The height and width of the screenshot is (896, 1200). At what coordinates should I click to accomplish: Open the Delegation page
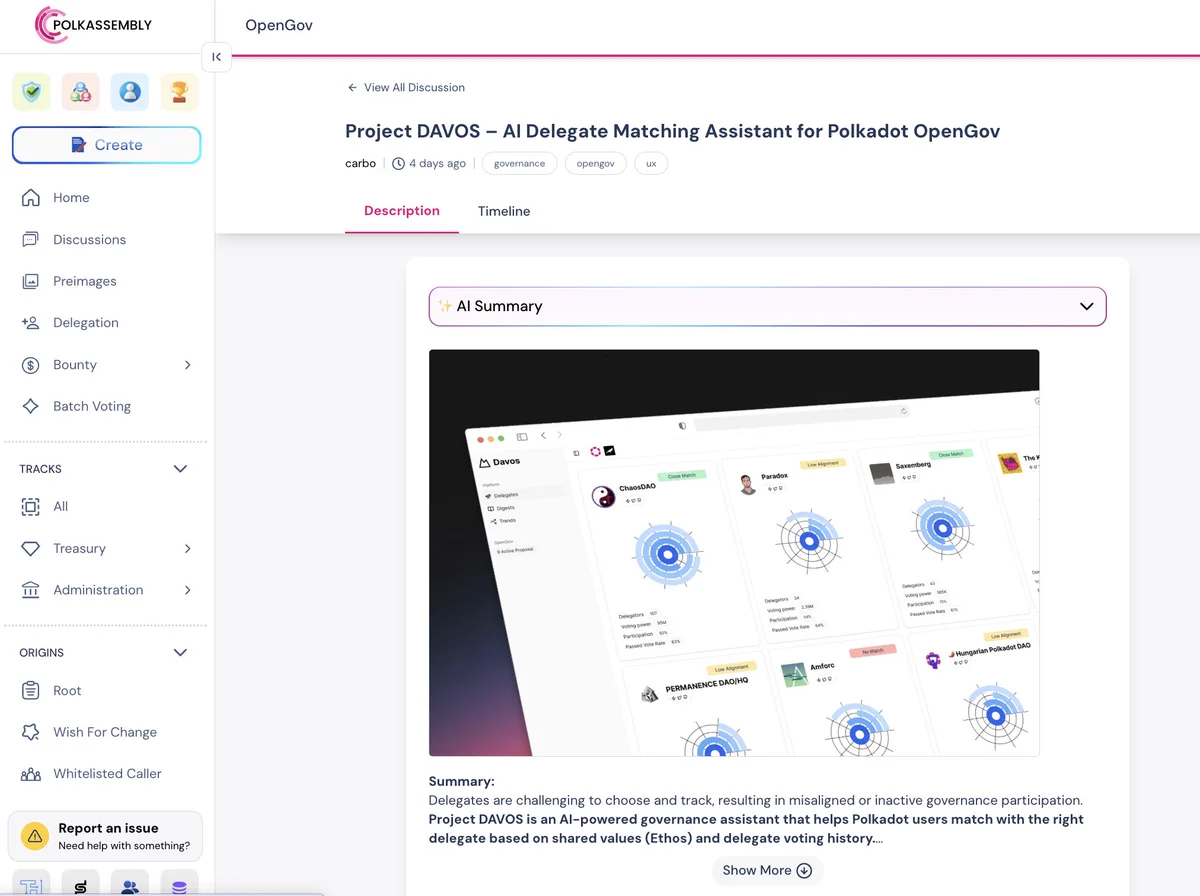(85, 323)
